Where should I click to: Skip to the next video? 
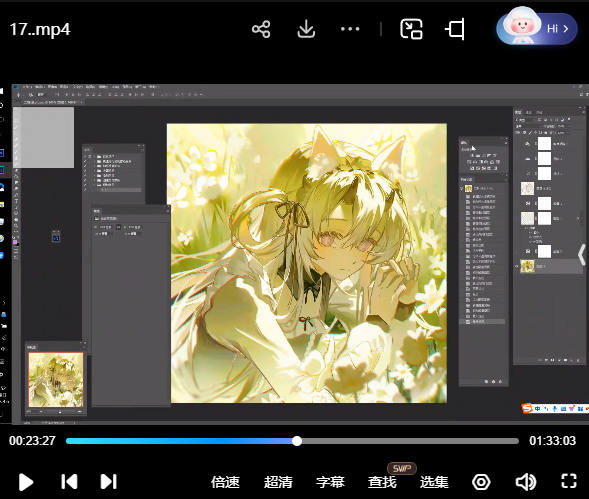click(x=109, y=482)
